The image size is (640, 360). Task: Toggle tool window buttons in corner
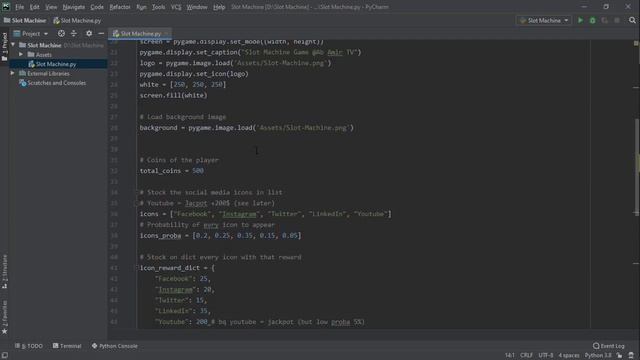tap(4, 356)
